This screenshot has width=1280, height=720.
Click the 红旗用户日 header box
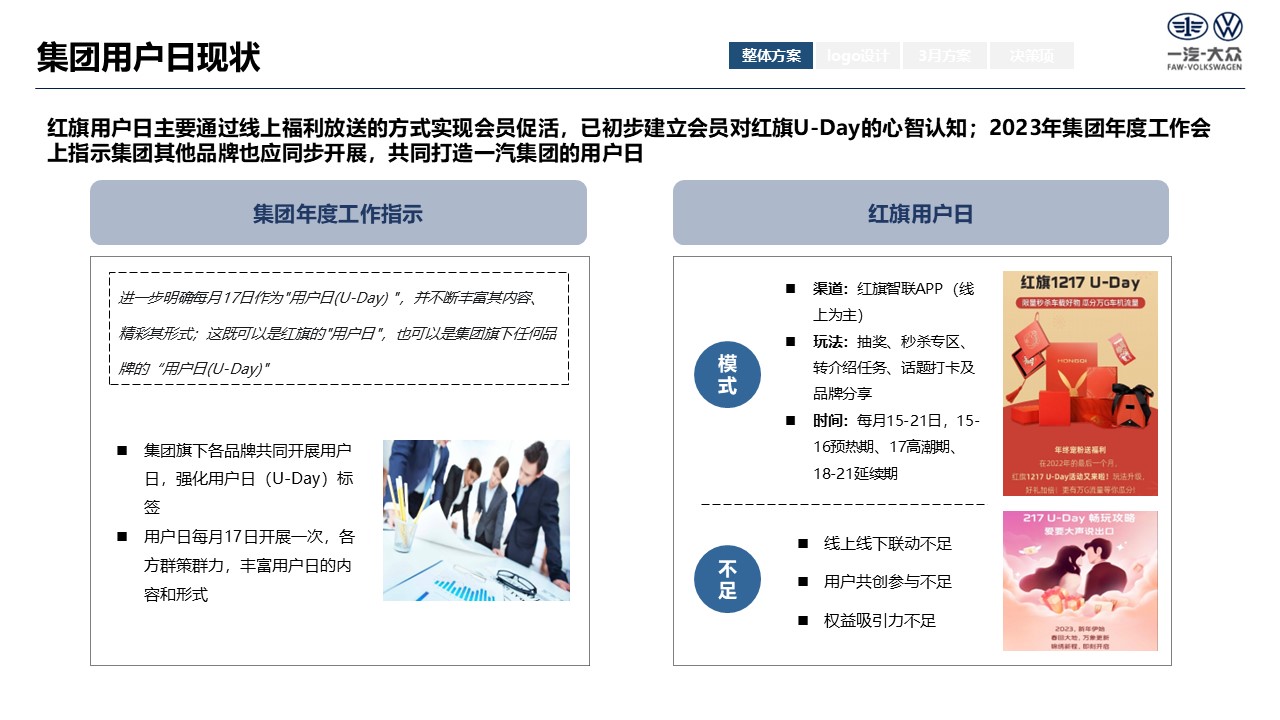point(920,213)
